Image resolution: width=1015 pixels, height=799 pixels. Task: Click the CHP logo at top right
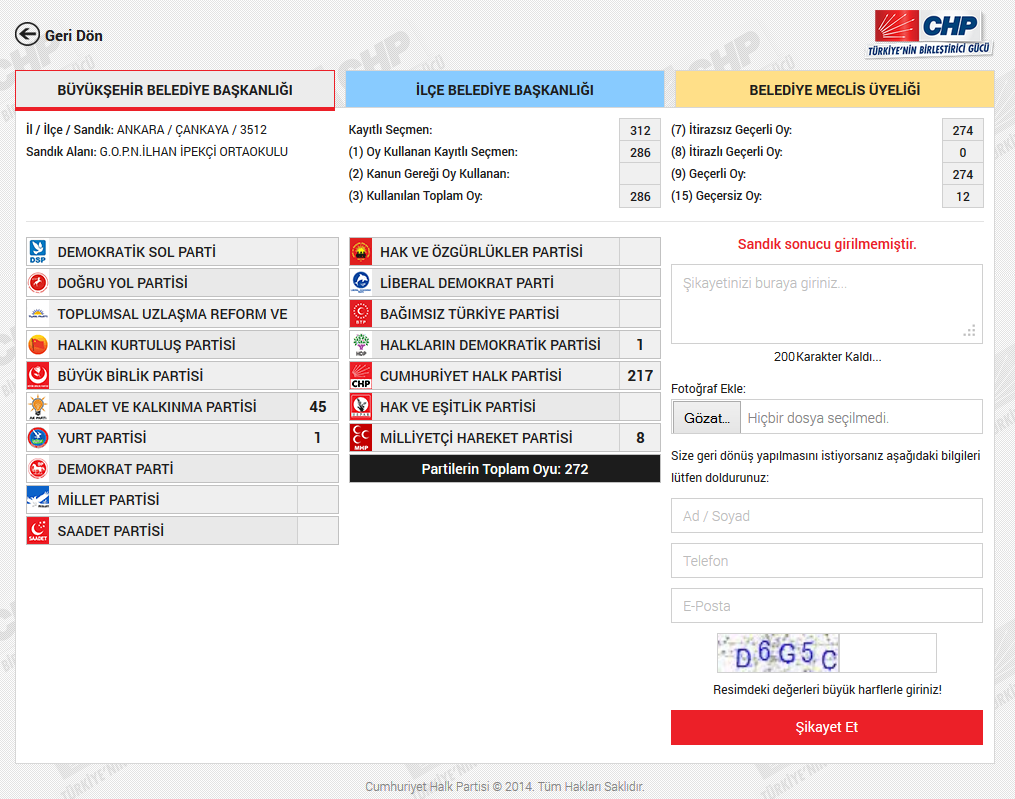pyautogui.click(x=930, y=34)
